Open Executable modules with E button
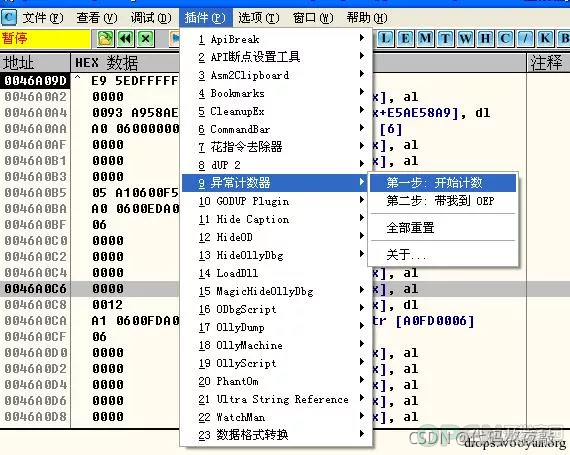 (x=405, y=38)
